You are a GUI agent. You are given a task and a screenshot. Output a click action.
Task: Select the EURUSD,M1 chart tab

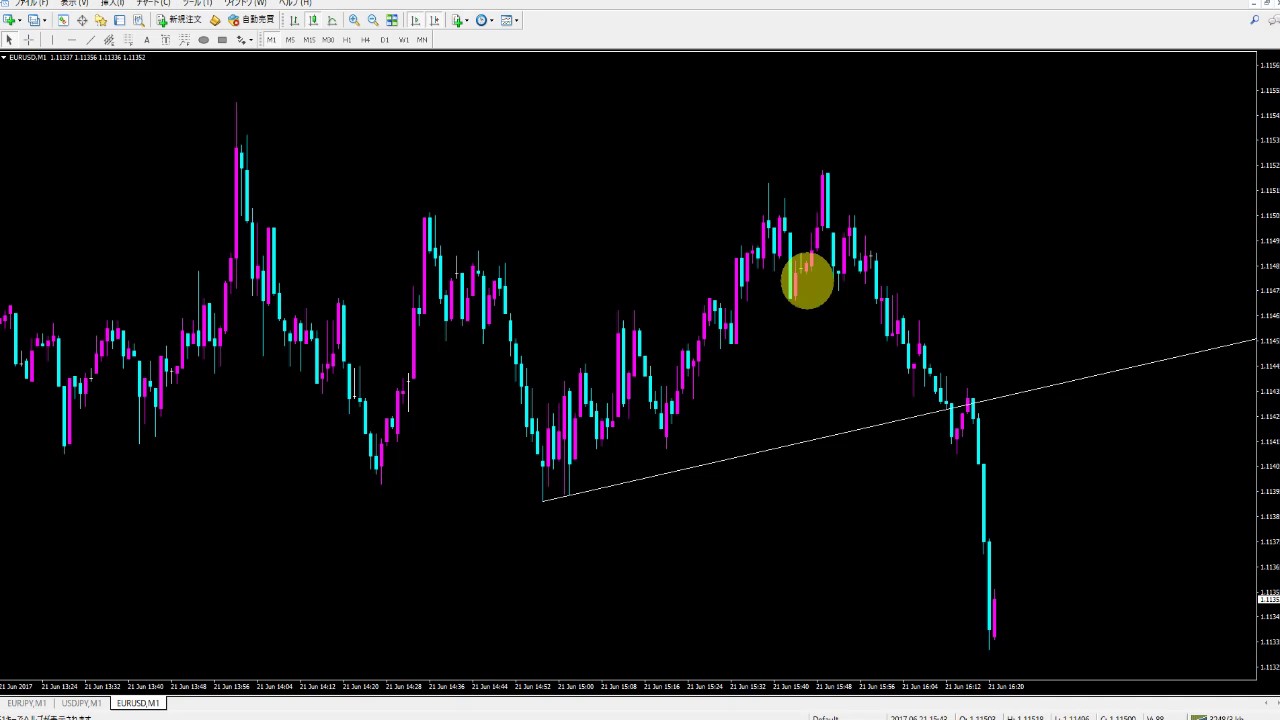click(138, 703)
